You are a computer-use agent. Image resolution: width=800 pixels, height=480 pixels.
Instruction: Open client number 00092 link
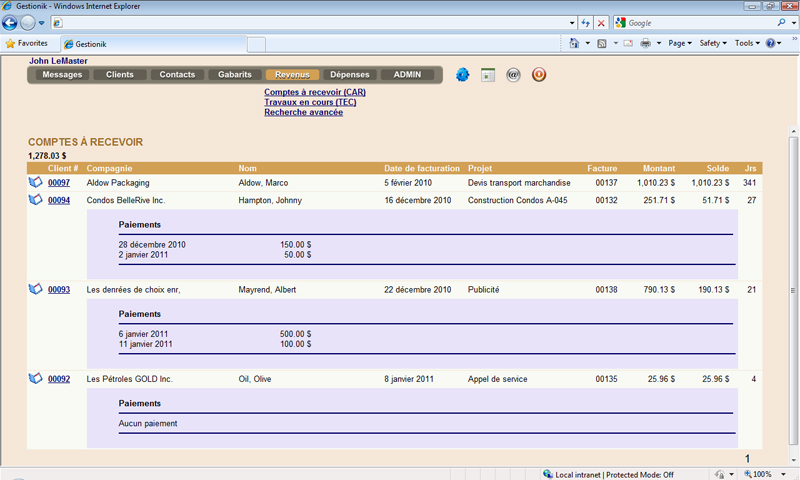59,379
